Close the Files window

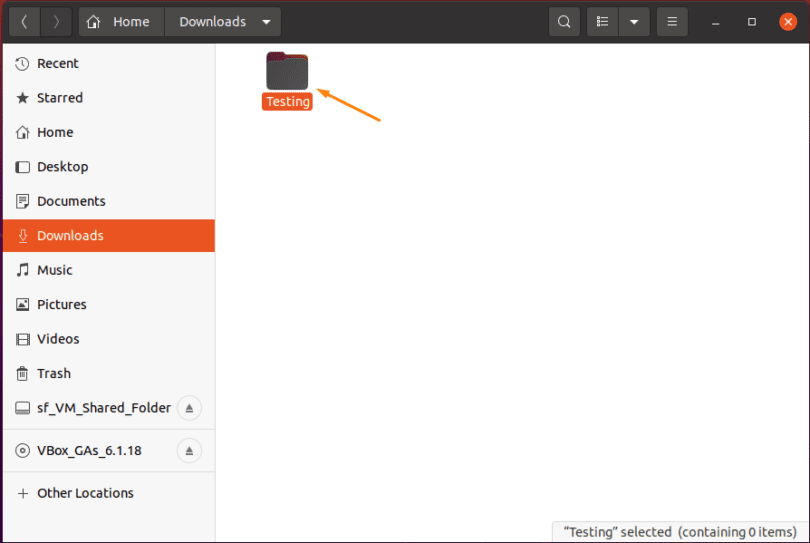tap(788, 22)
